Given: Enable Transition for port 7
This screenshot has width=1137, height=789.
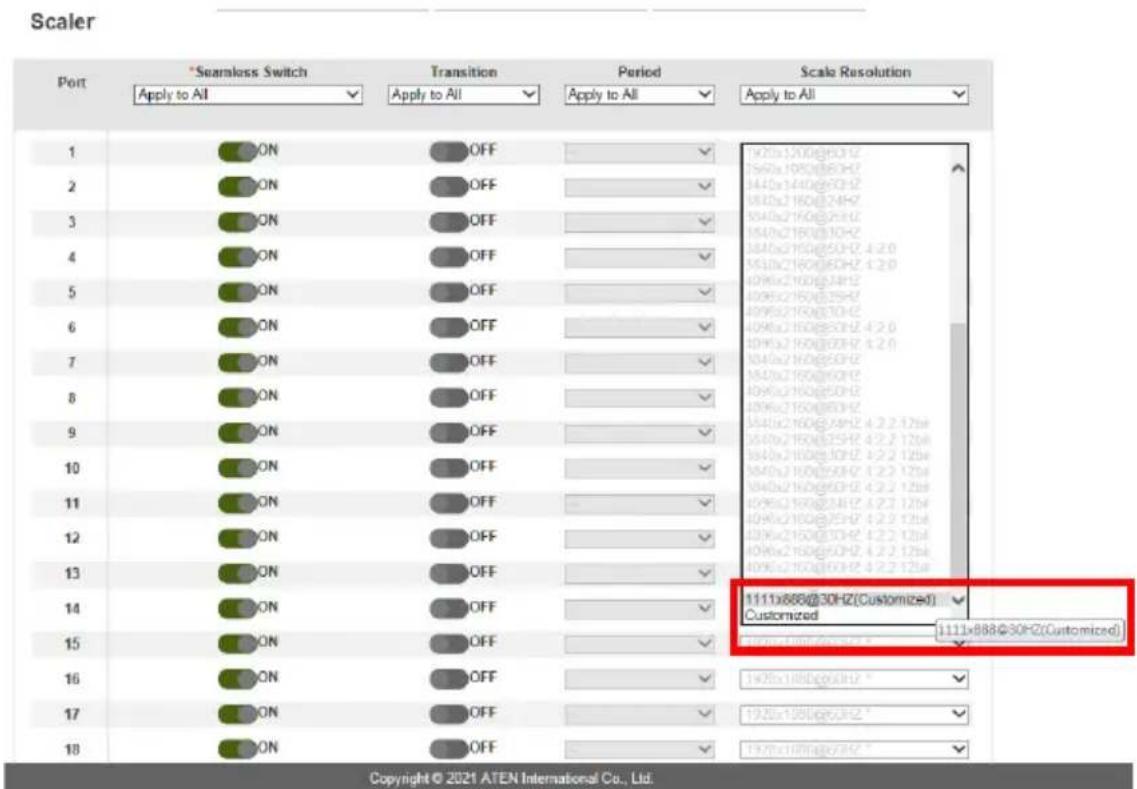Looking at the screenshot, I should click(449, 363).
